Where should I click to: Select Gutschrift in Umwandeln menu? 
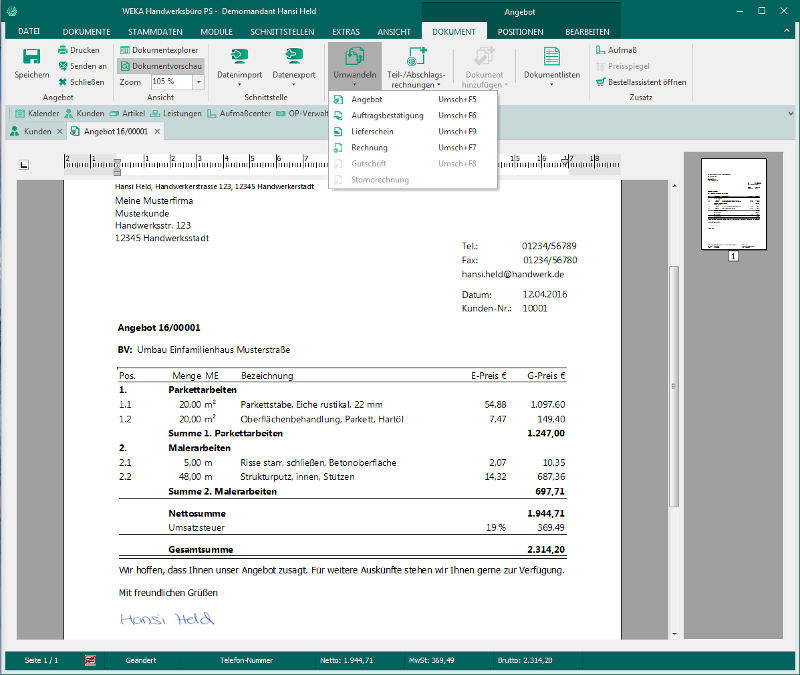click(x=413, y=164)
